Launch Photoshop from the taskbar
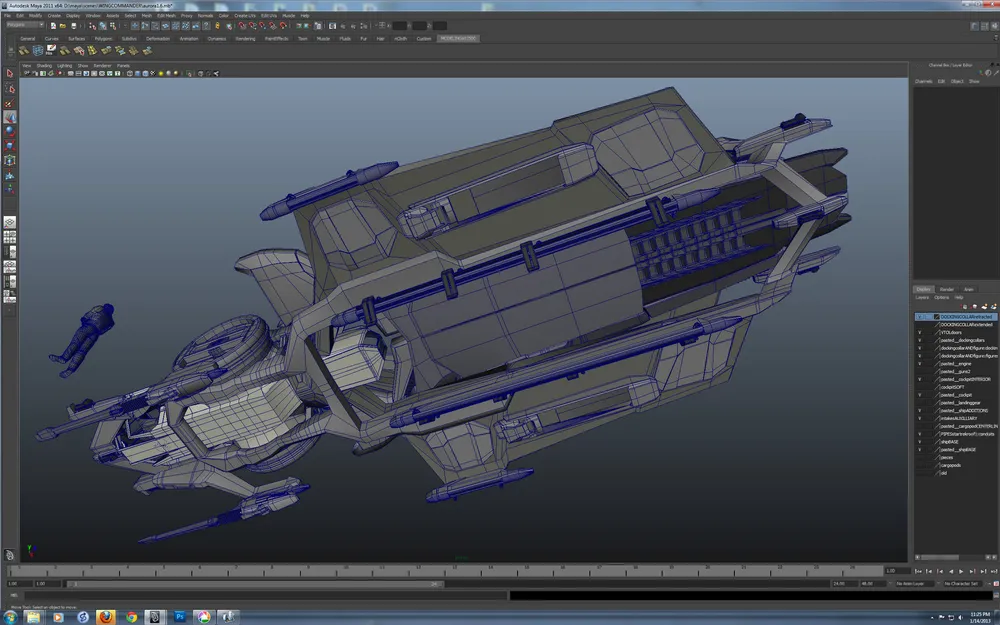 pos(180,616)
